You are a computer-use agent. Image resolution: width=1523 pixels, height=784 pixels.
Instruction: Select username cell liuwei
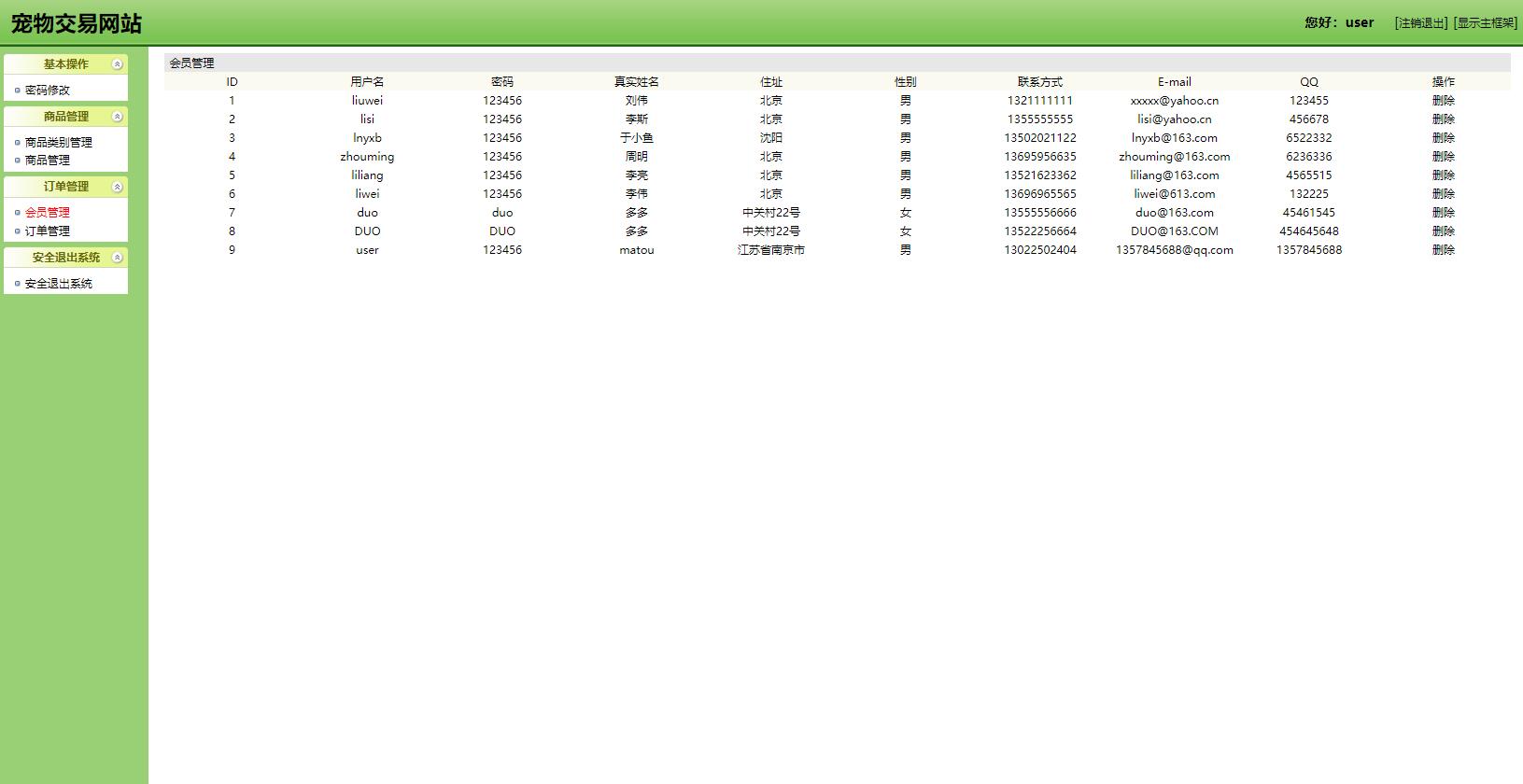click(x=367, y=101)
